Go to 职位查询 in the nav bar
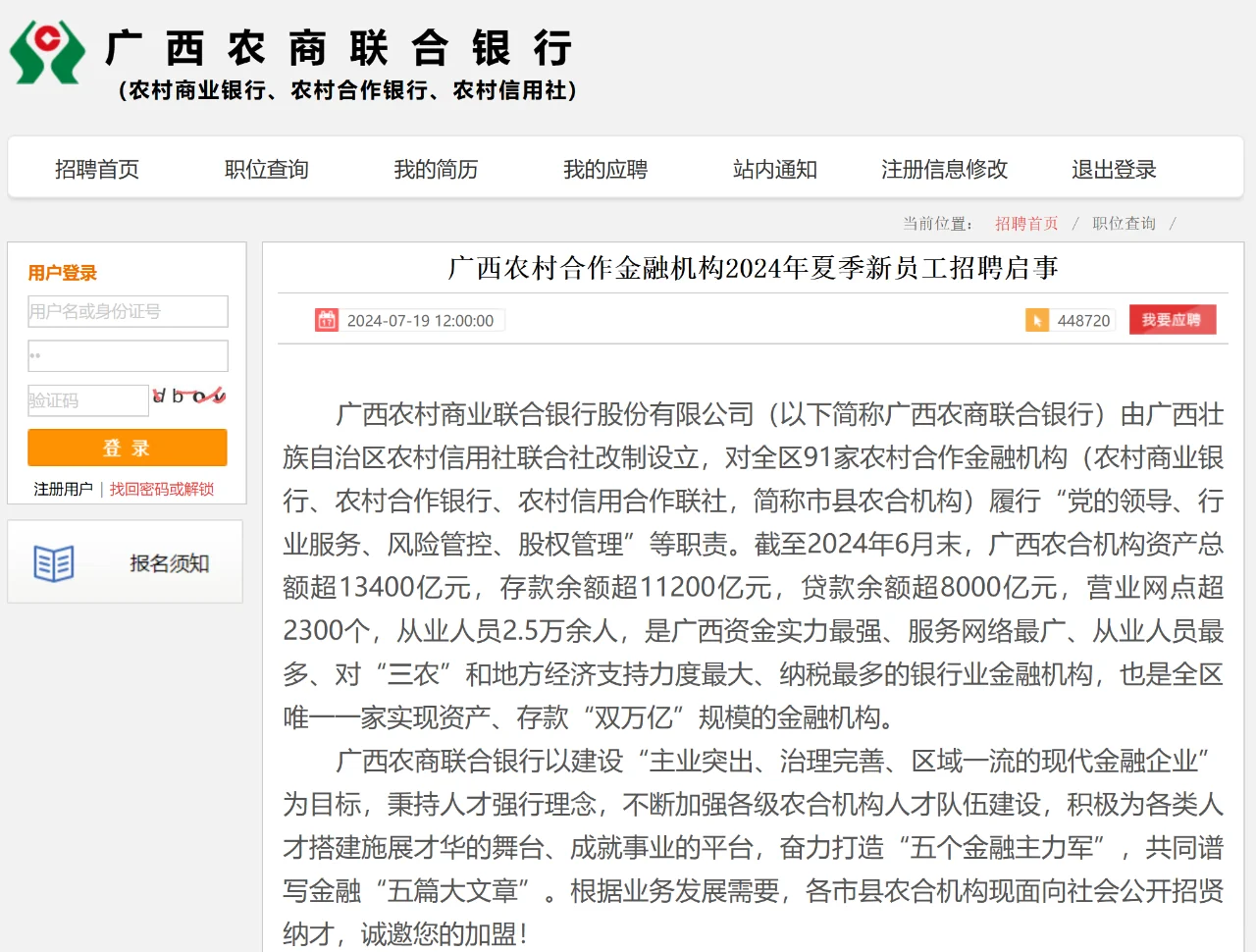This screenshot has height=952, width=1256. 267,170
